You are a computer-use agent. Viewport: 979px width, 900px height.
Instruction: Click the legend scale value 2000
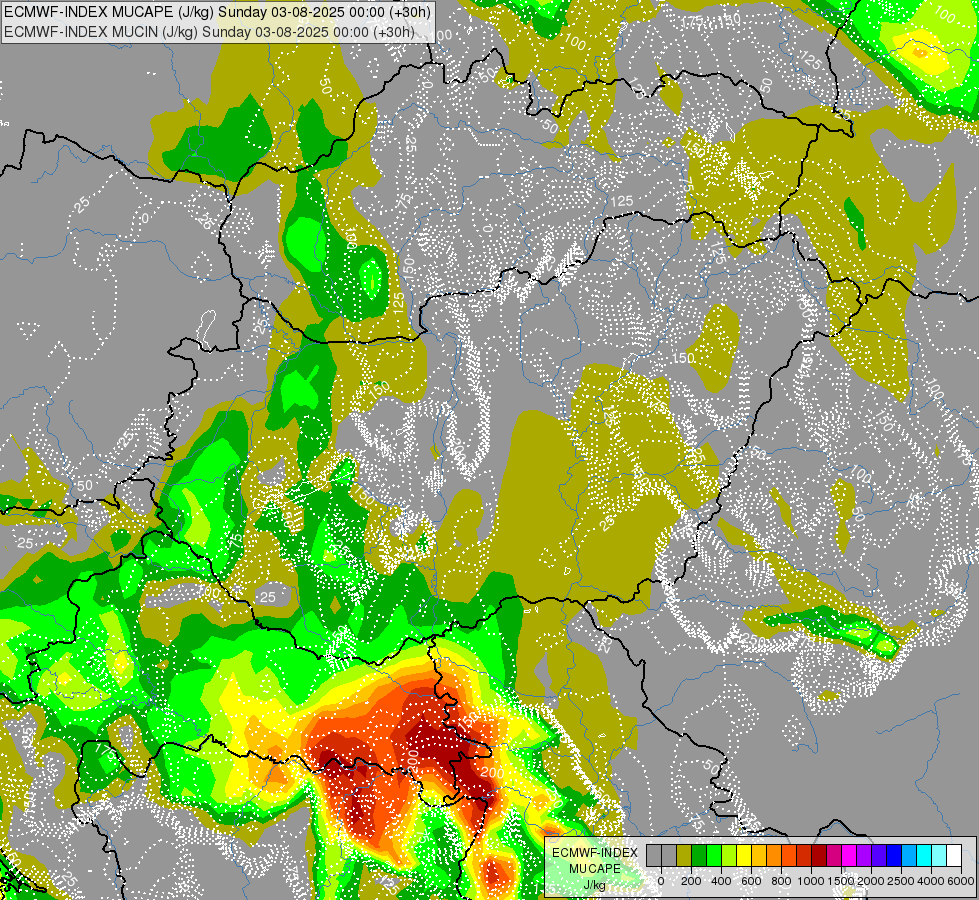tap(871, 881)
